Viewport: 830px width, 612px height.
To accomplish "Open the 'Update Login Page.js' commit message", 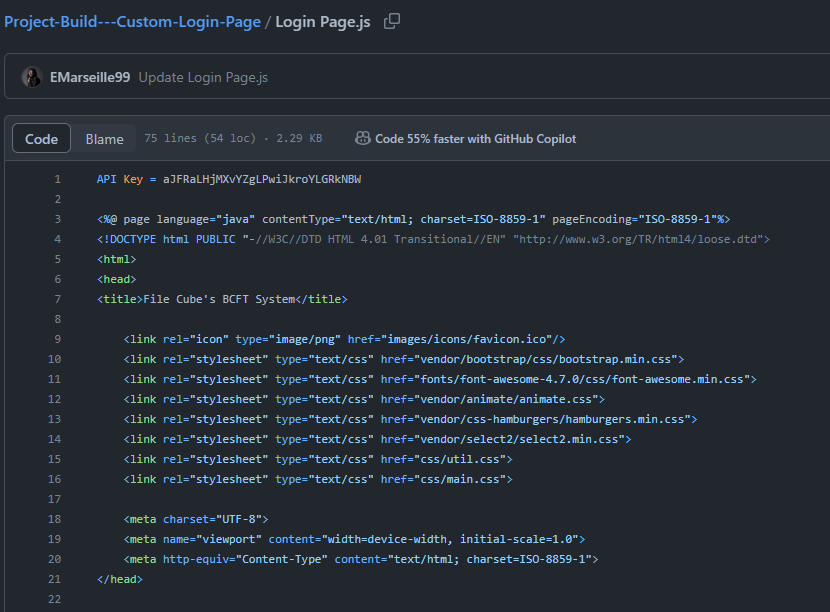I will pos(203,77).
